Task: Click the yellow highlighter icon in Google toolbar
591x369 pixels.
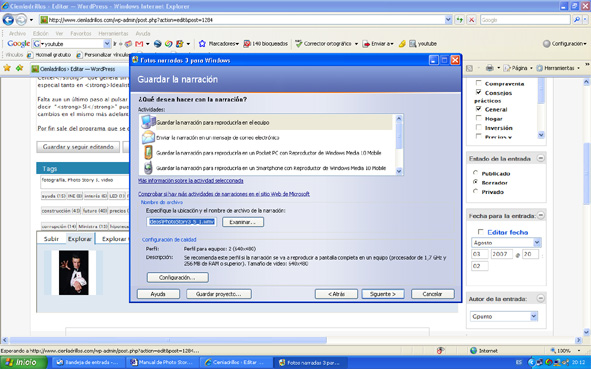Action: point(402,44)
